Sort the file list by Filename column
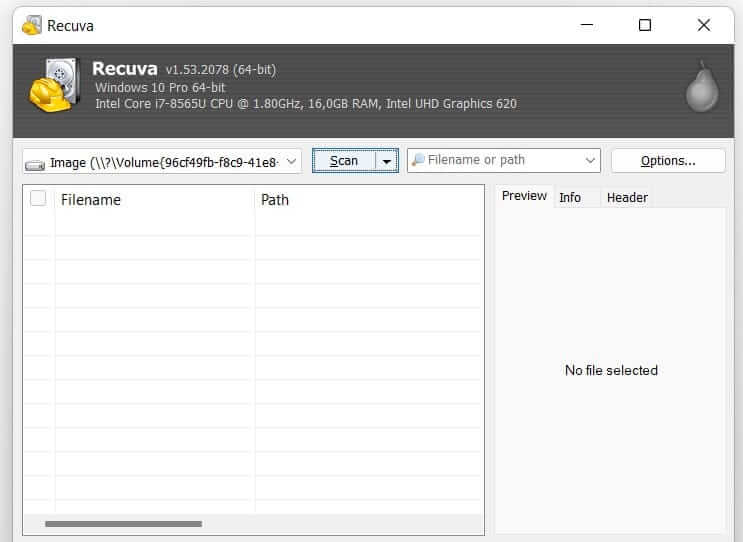 point(154,199)
